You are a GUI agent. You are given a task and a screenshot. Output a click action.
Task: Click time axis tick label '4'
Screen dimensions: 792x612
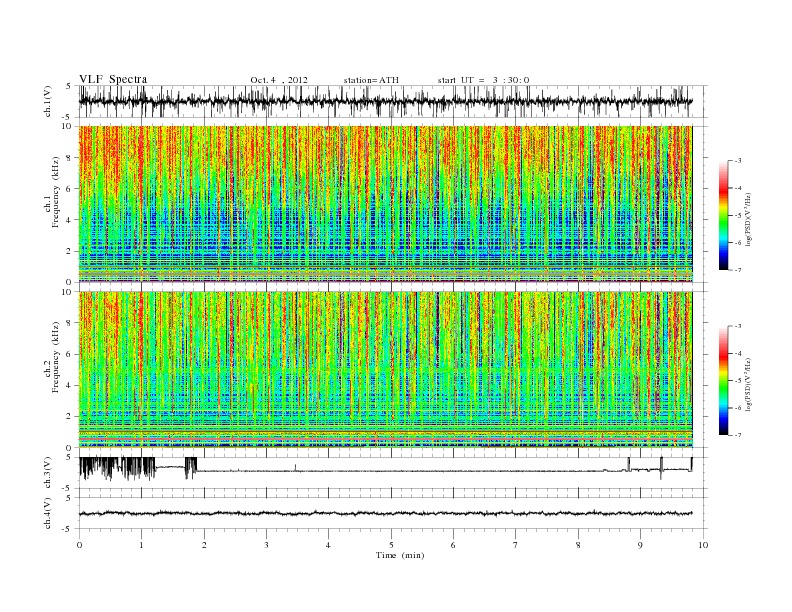click(x=328, y=545)
